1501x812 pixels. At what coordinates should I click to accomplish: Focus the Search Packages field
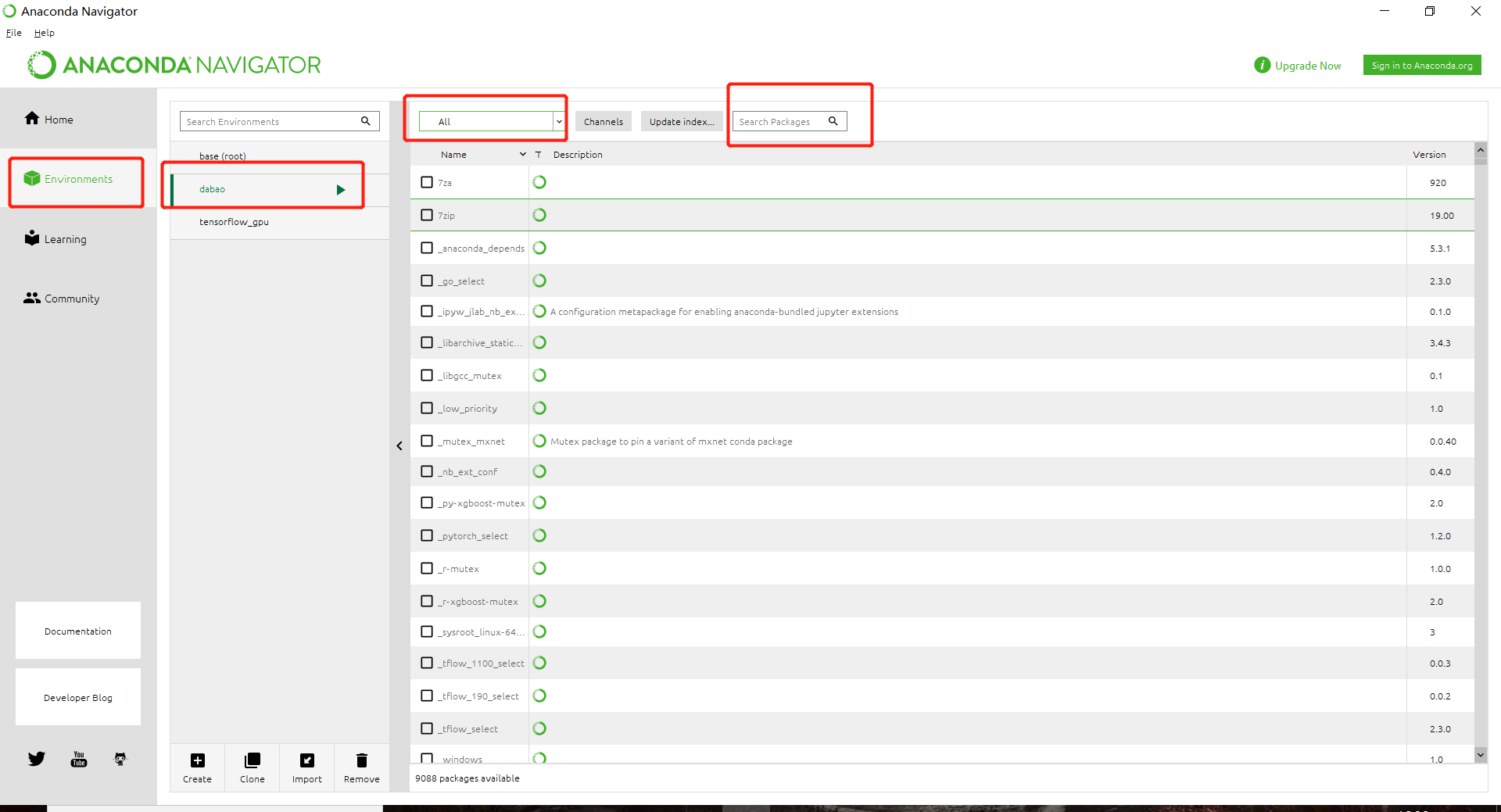tap(790, 121)
